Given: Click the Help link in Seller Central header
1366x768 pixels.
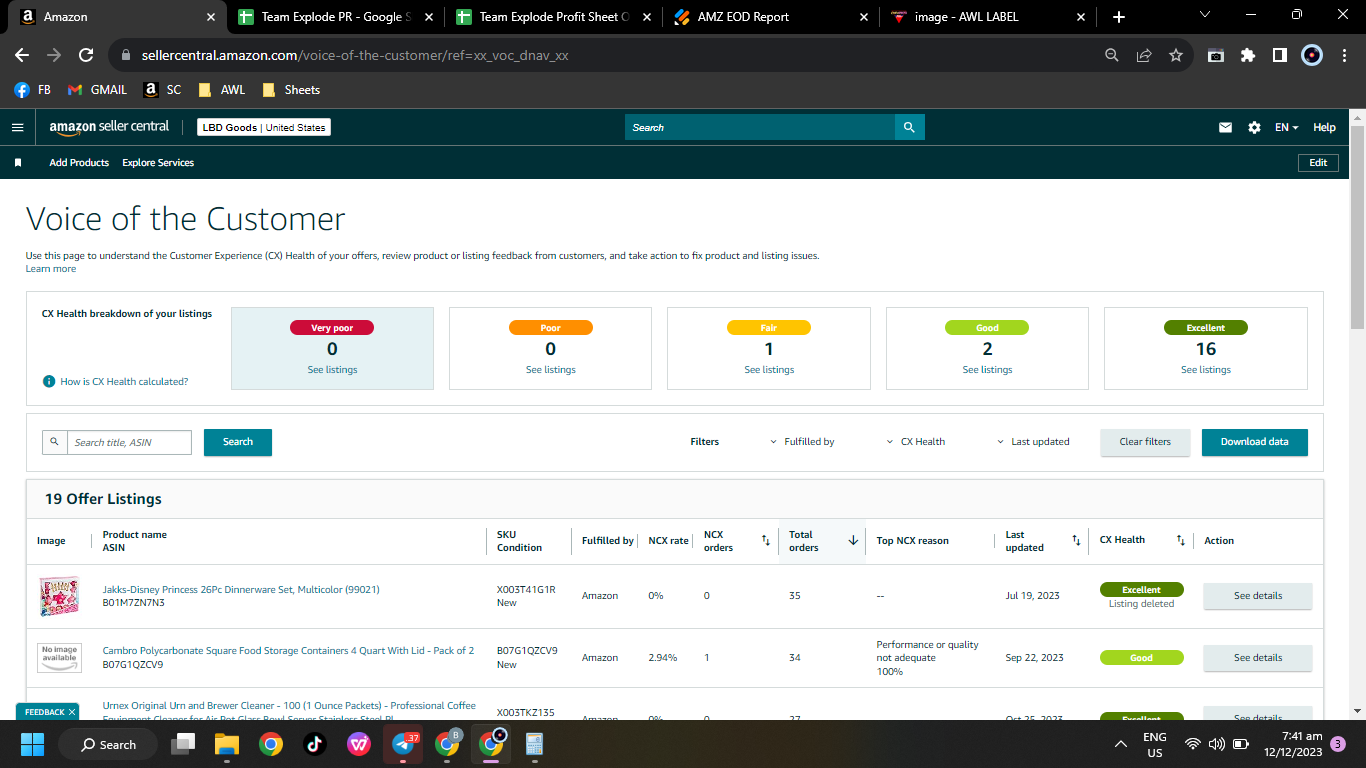Looking at the screenshot, I should point(1324,127).
